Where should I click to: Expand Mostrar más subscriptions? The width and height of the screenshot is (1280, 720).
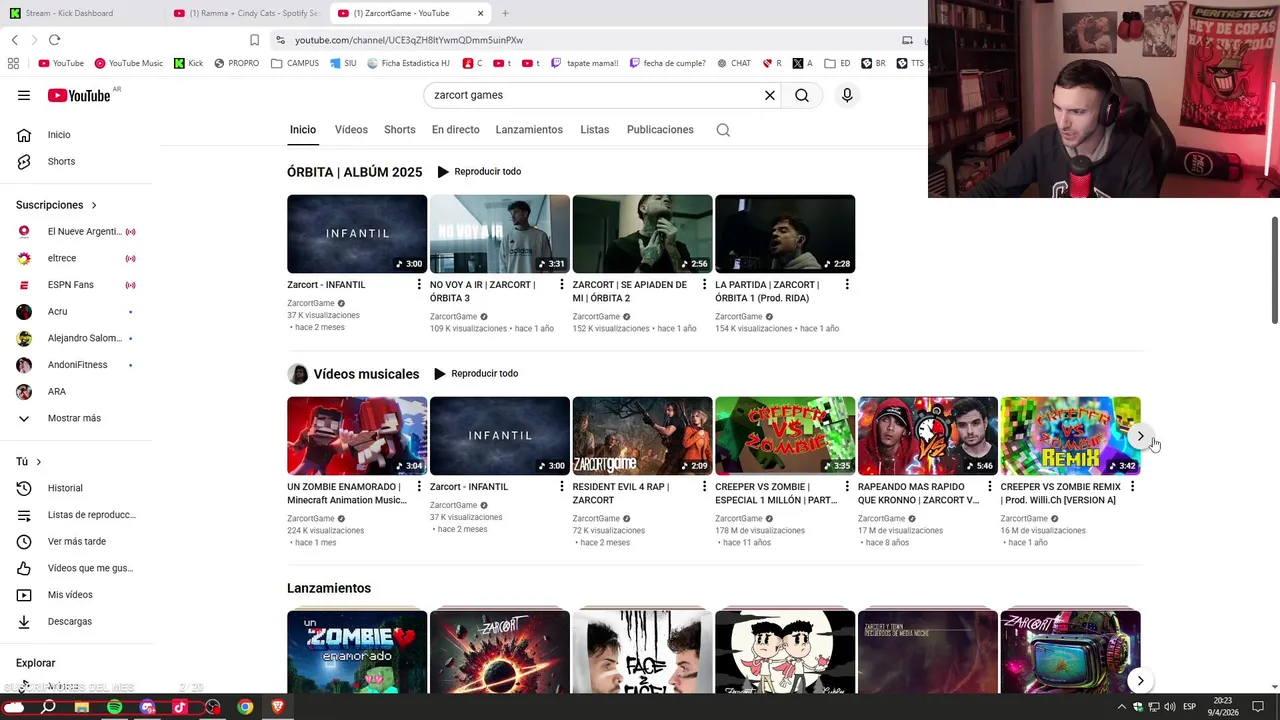(x=76, y=418)
